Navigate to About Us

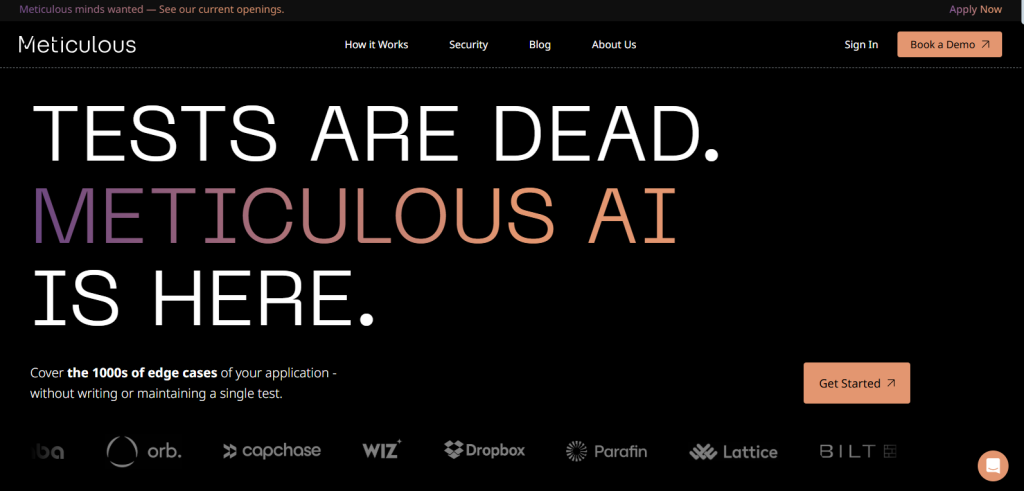pyautogui.click(x=614, y=44)
